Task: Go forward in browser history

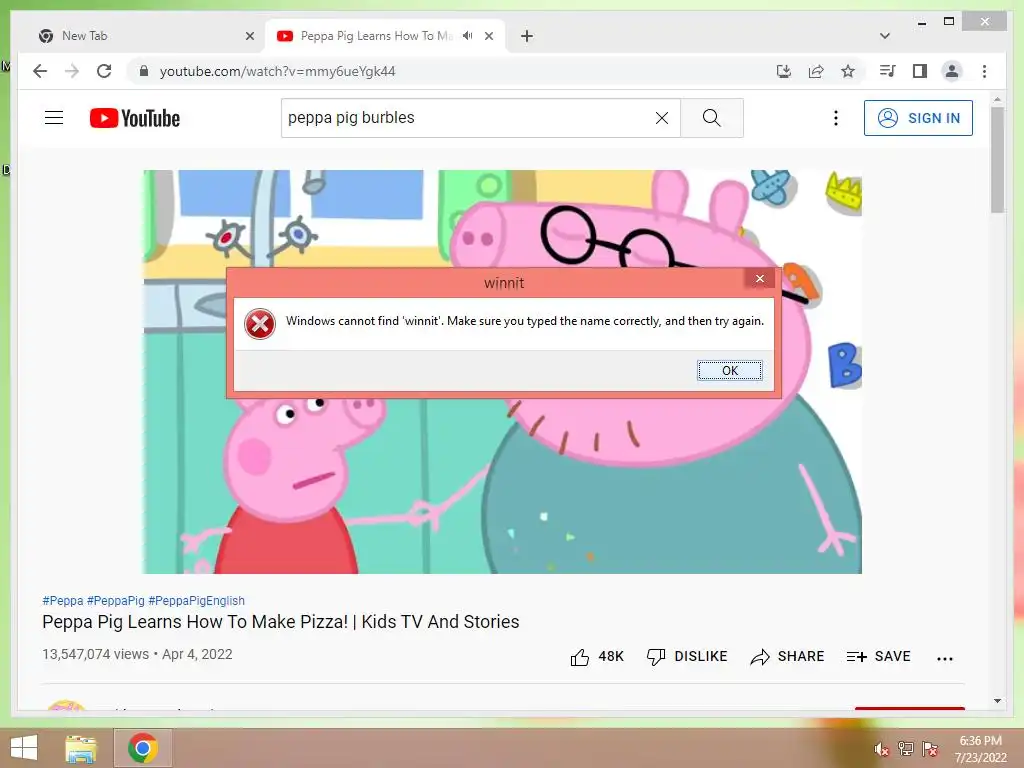Action: tap(72, 71)
